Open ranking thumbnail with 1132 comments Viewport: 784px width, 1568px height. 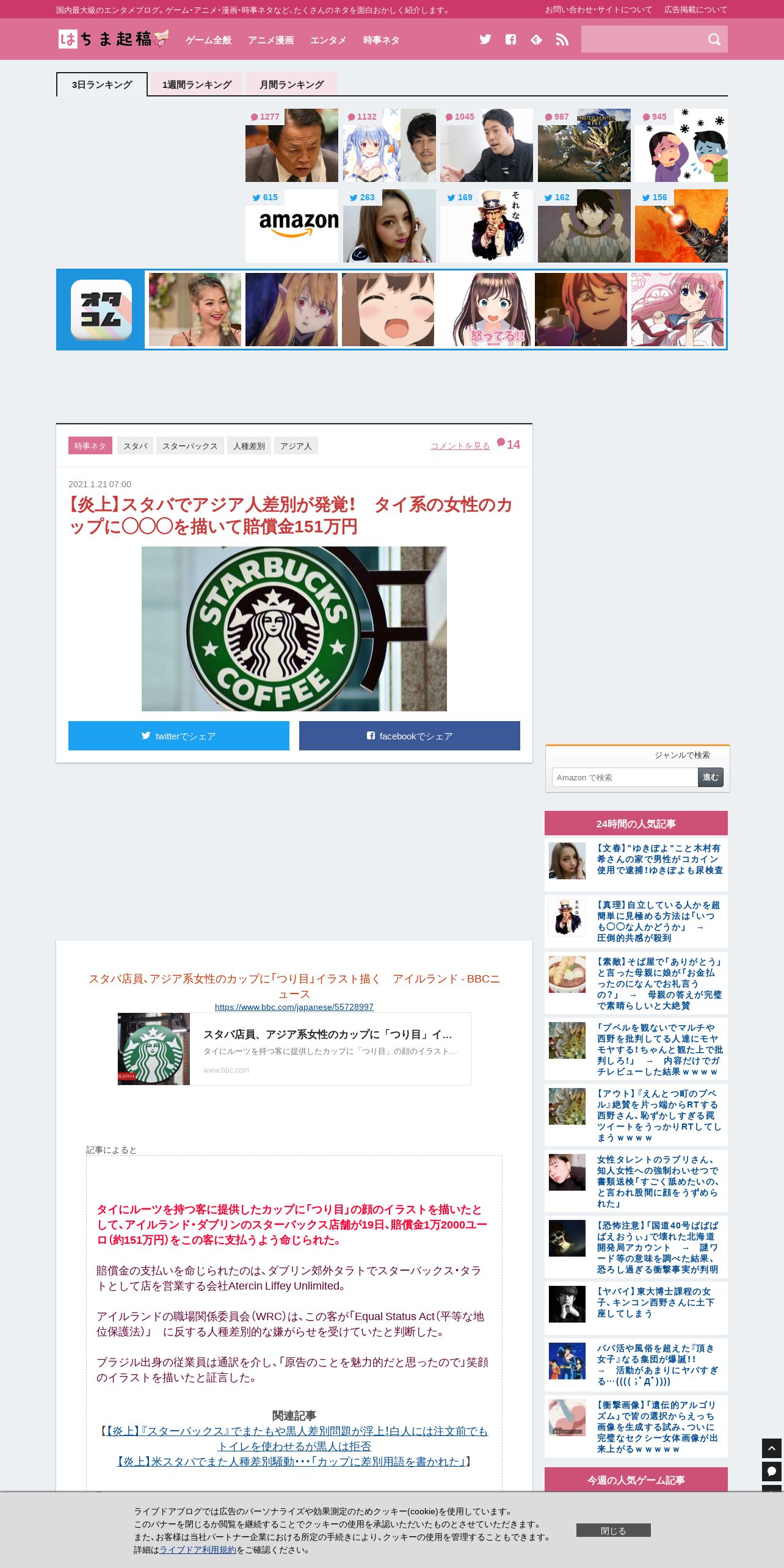[389, 145]
